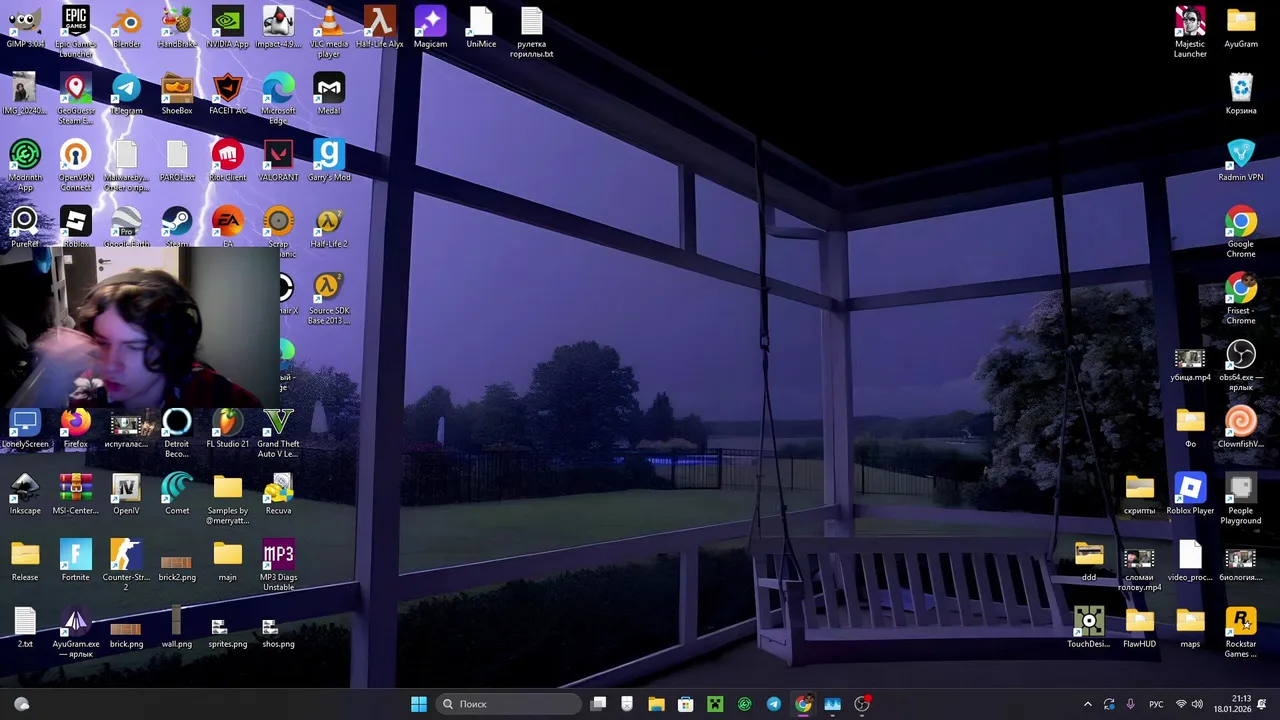
Task: Select the brick2.png file thumbnail
Action: [x=177, y=561]
